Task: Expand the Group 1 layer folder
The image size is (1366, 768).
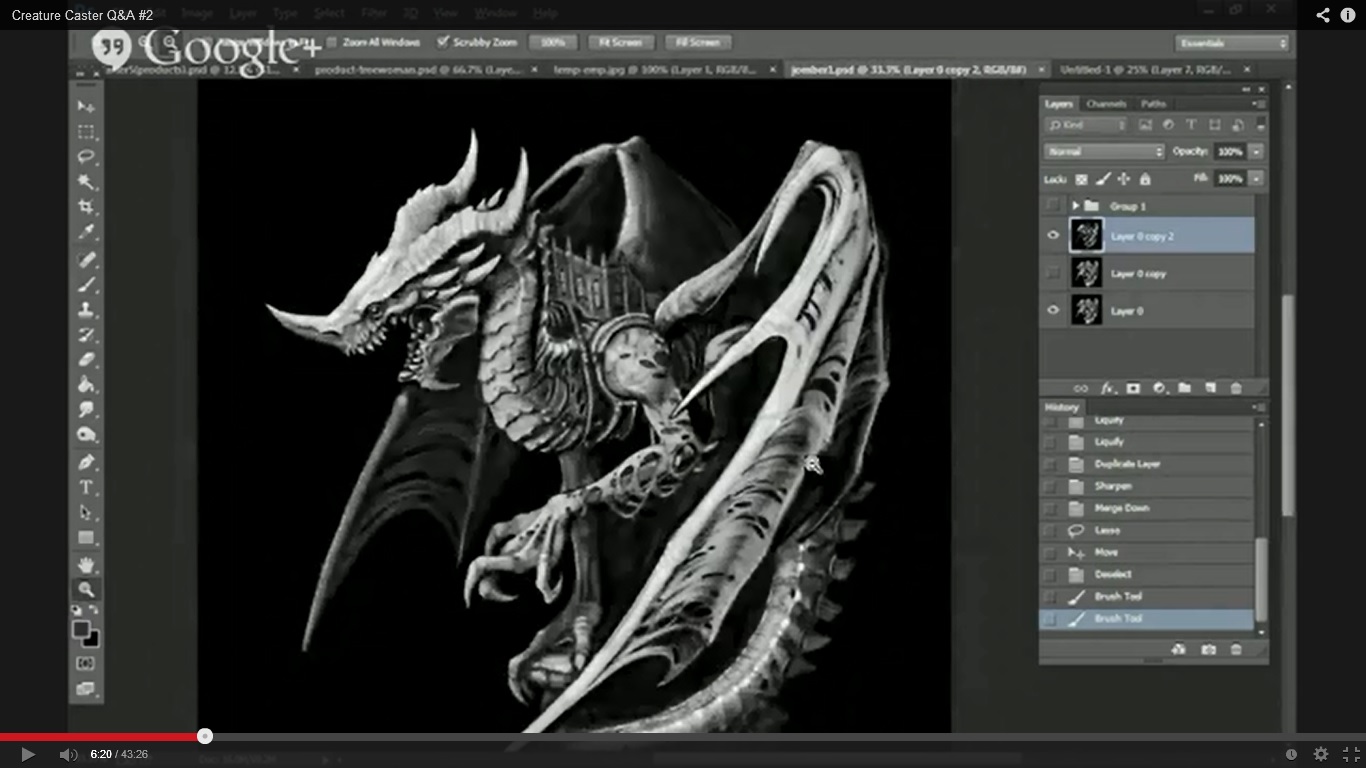Action: pos(1076,206)
